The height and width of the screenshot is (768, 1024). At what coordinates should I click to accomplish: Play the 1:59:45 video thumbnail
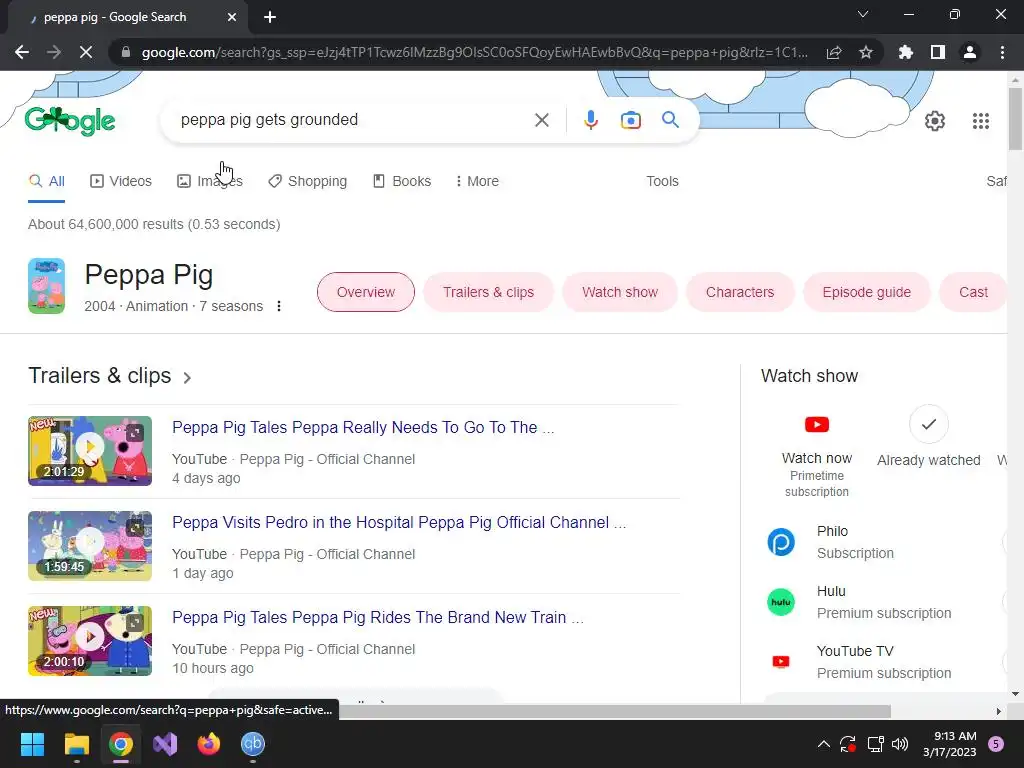click(89, 546)
